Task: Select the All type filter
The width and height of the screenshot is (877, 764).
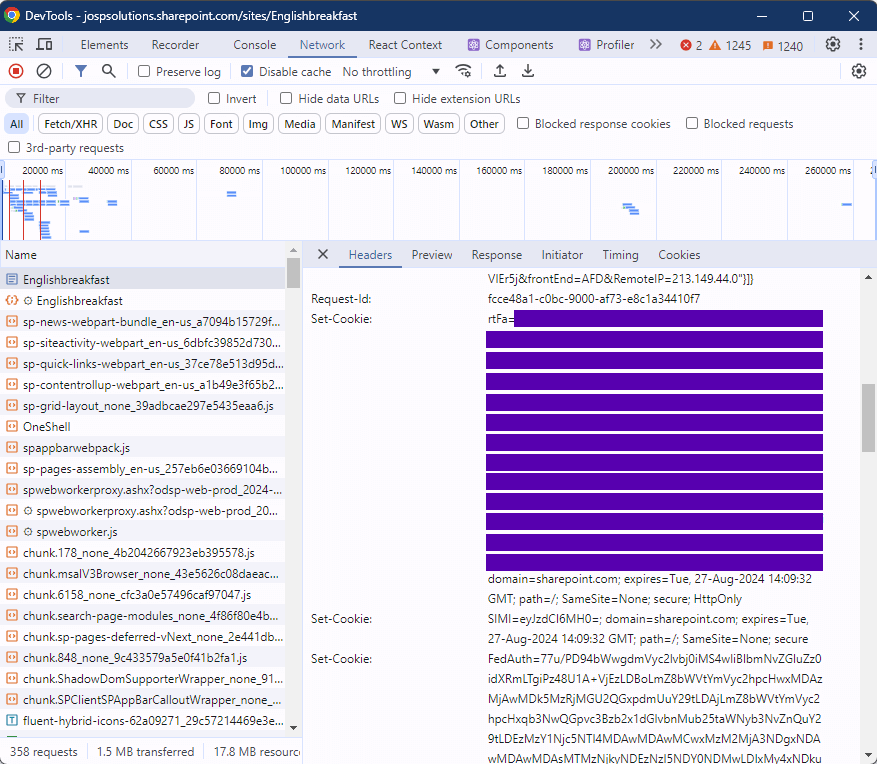Action: tap(17, 124)
